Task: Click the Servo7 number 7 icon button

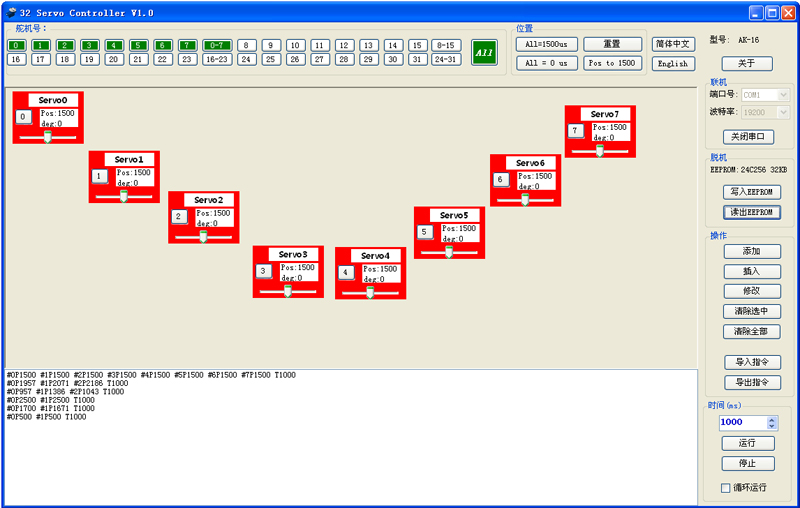Action: [575, 131]
